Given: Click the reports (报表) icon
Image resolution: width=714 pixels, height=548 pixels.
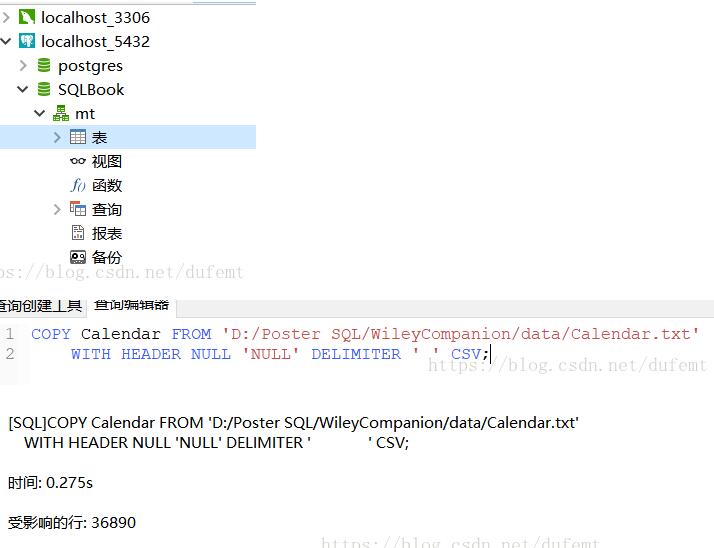Looking at the screenshot, I should tap(78, 233).
